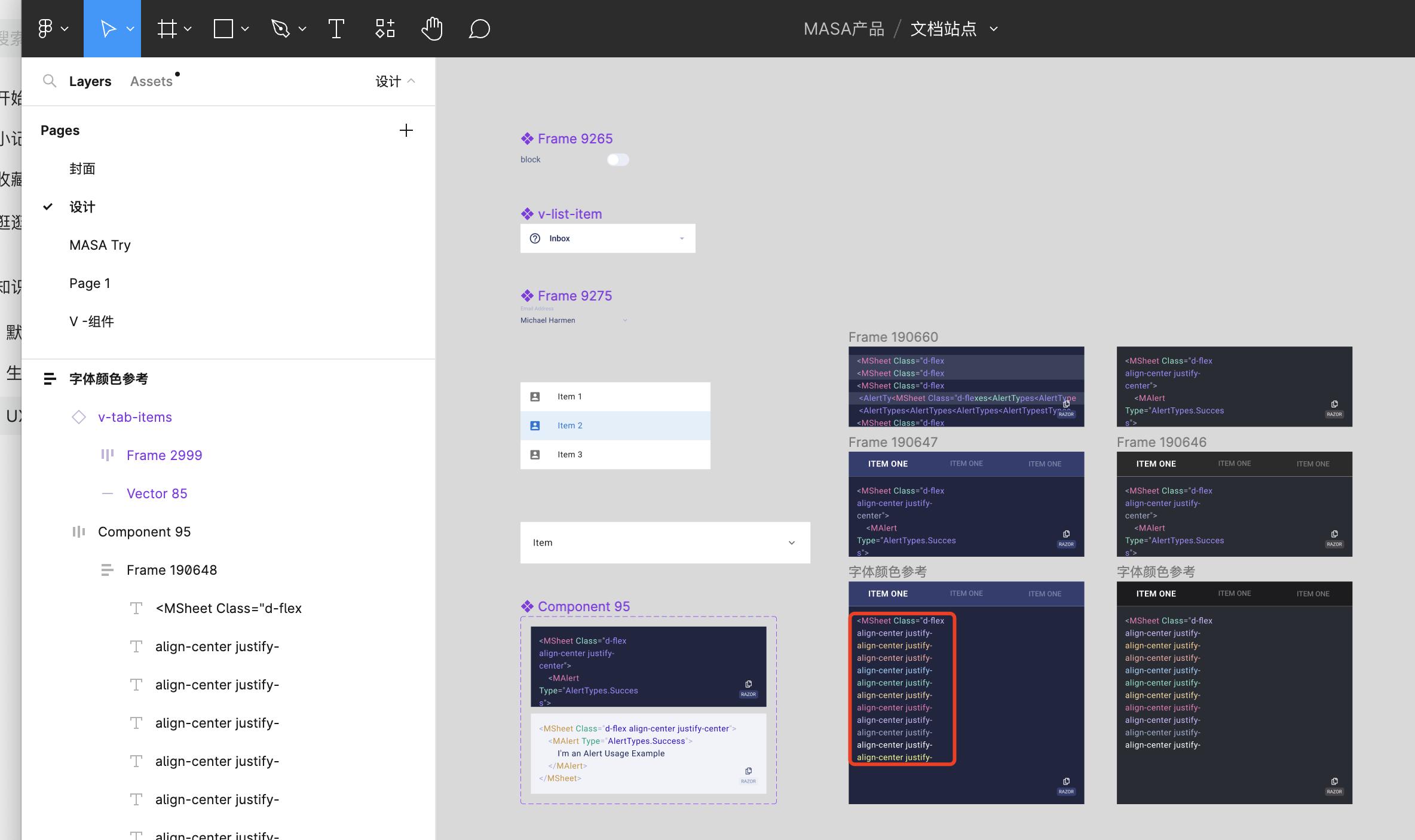The image size is (1415, 840).
Task: Switch to the Assets tab
Action: 151,81
